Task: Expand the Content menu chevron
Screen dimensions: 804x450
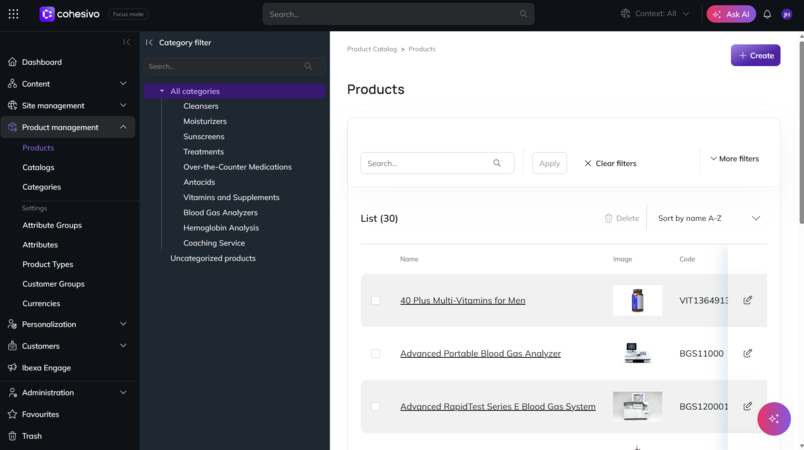Action: 123,84
